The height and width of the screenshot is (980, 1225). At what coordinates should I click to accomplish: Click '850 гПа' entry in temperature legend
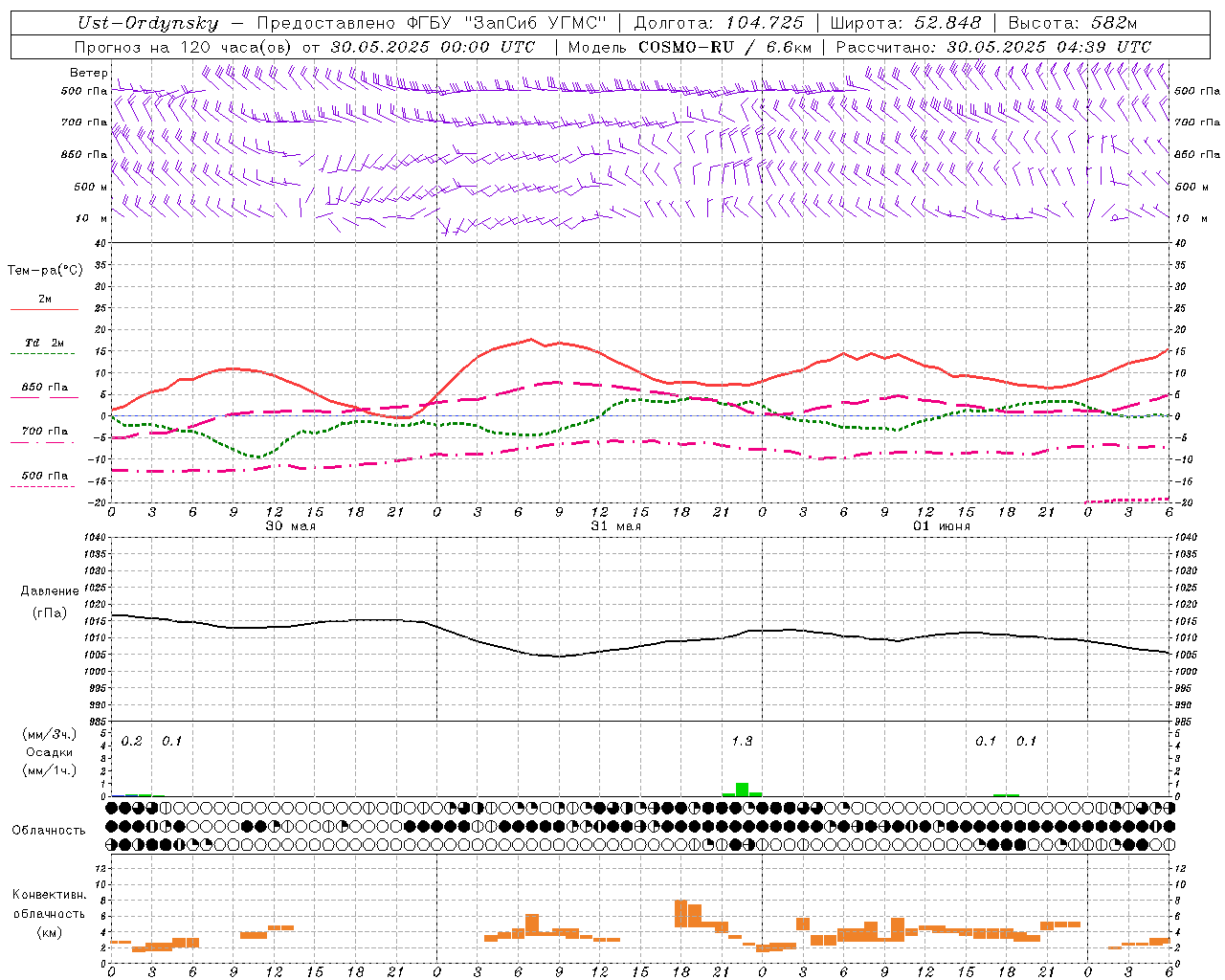click(45, 388)
